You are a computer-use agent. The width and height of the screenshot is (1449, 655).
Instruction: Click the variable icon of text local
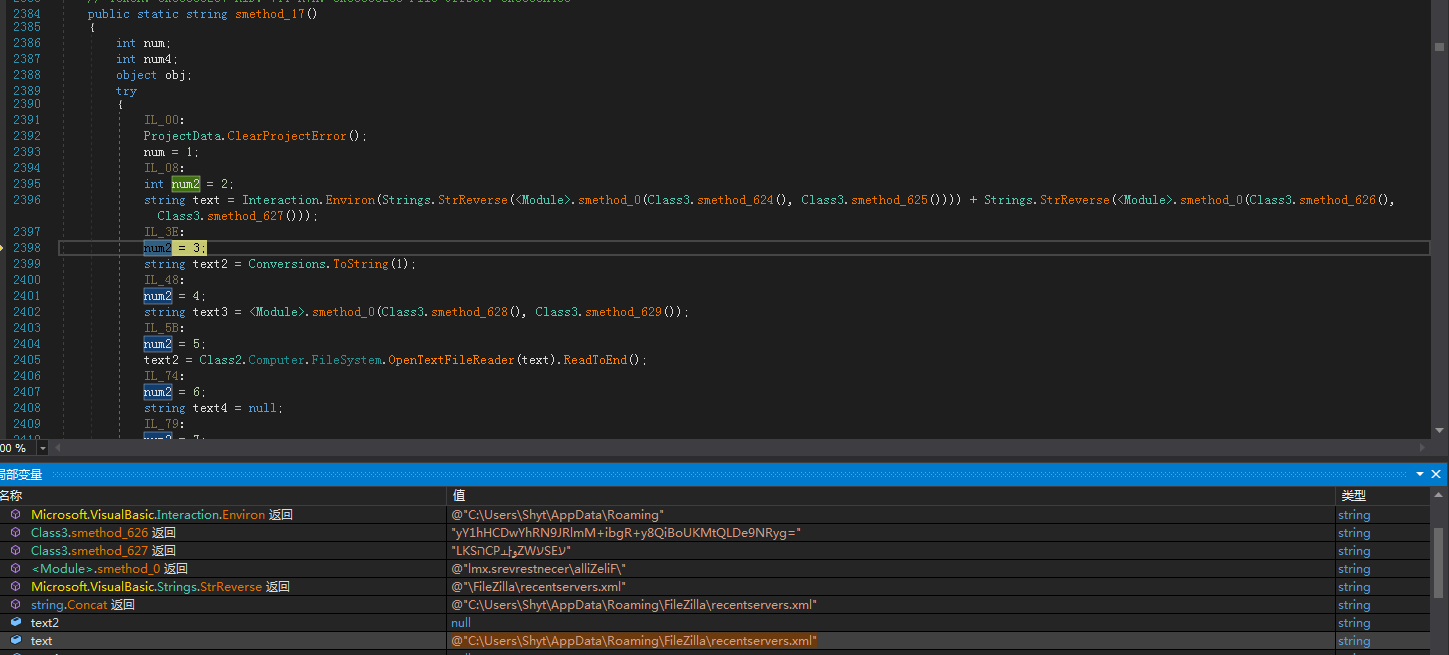[x=15, y=641]
